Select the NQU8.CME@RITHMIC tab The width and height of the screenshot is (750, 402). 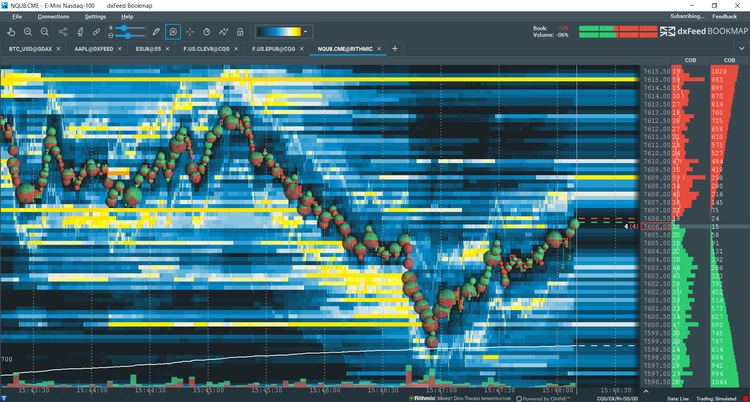344,49
